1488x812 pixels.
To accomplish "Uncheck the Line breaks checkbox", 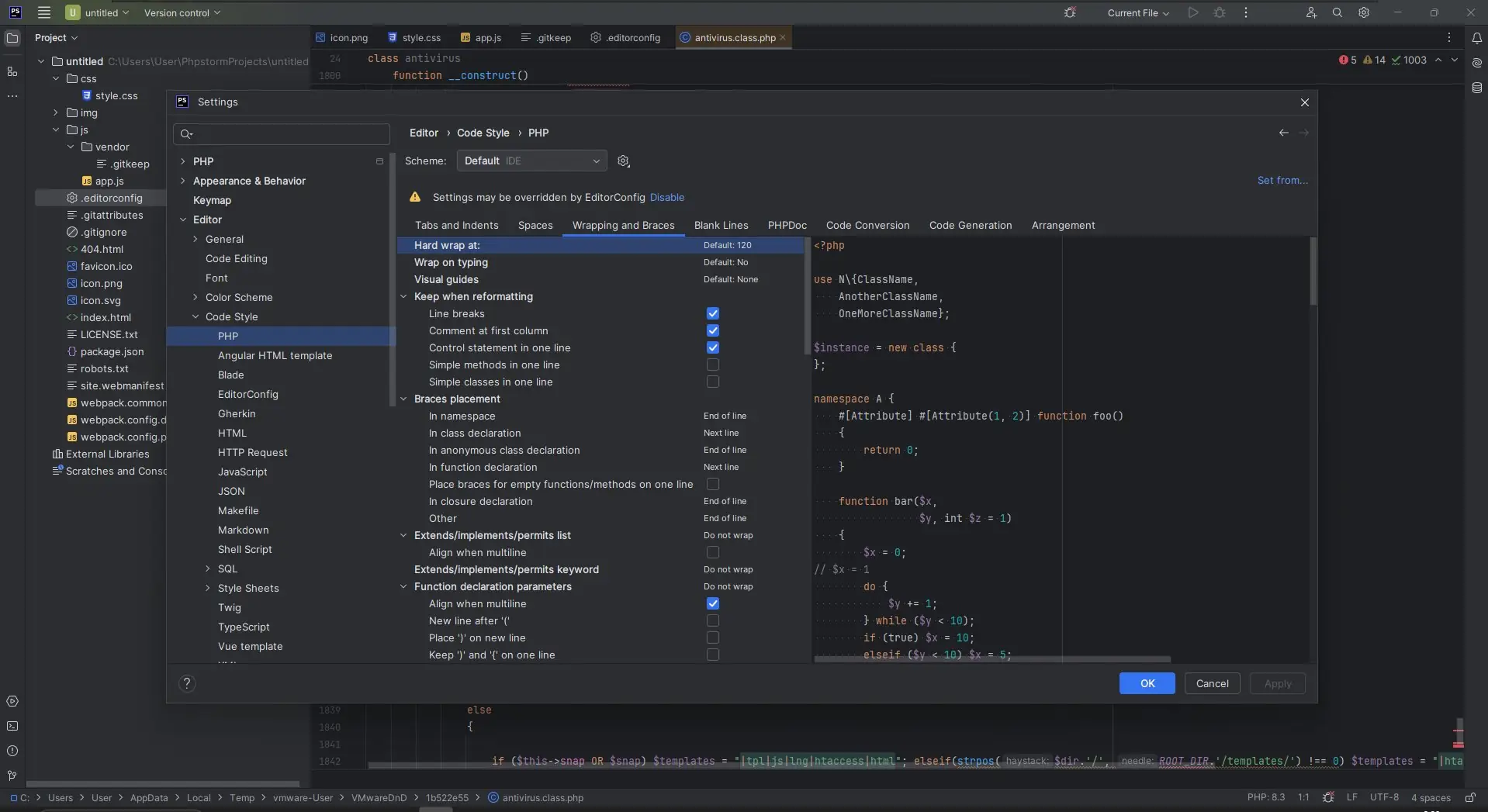I will (712, 313).
